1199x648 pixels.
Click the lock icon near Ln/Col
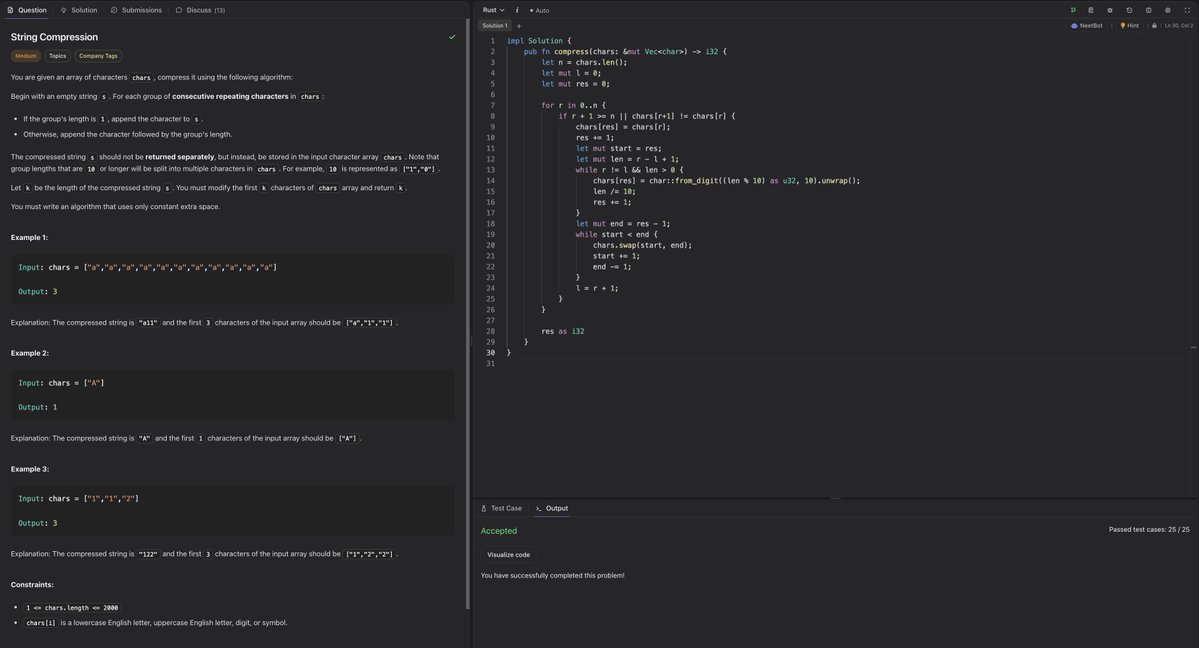coord(1154,25)
